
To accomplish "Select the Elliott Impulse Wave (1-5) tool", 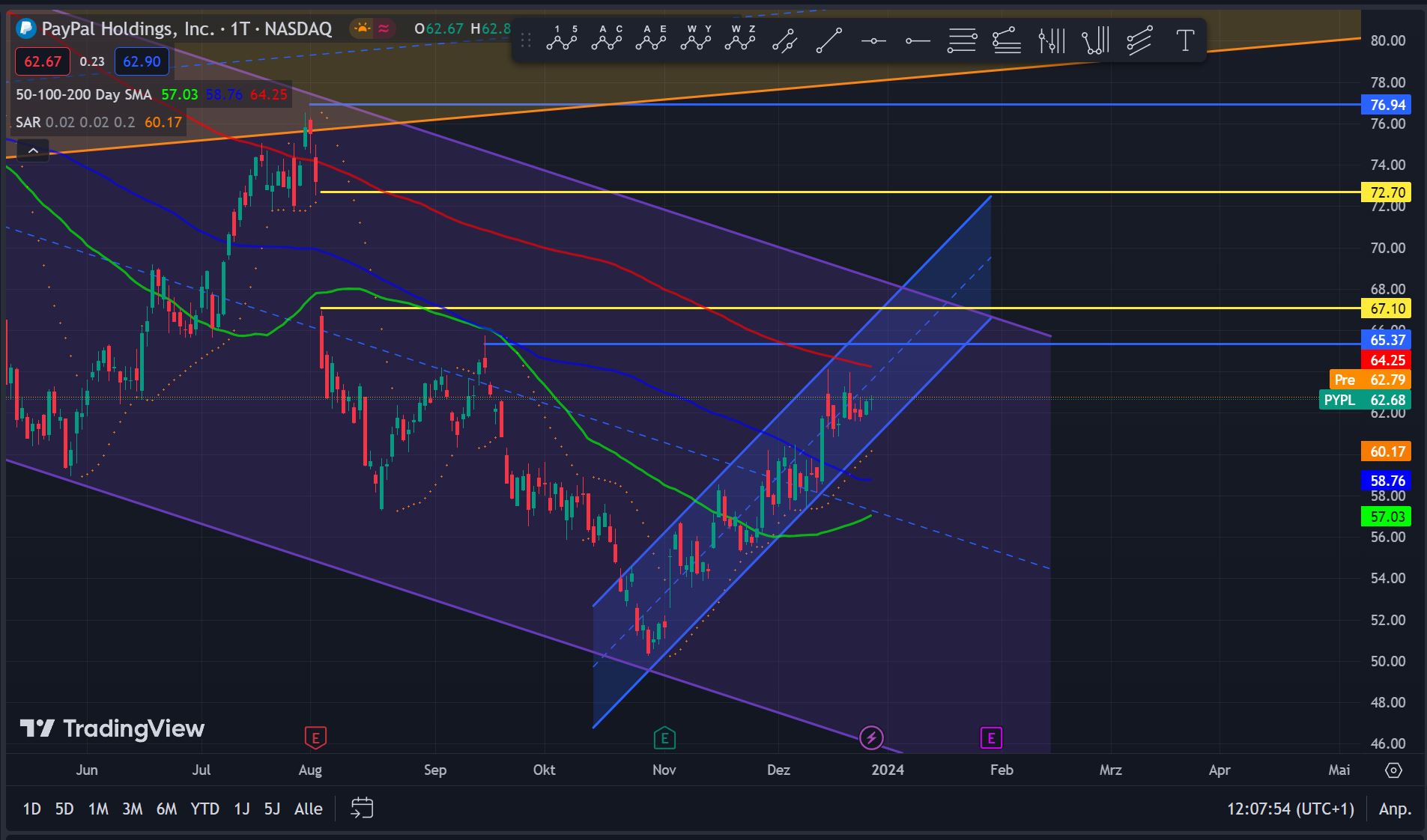I will [x=562, y=40].
